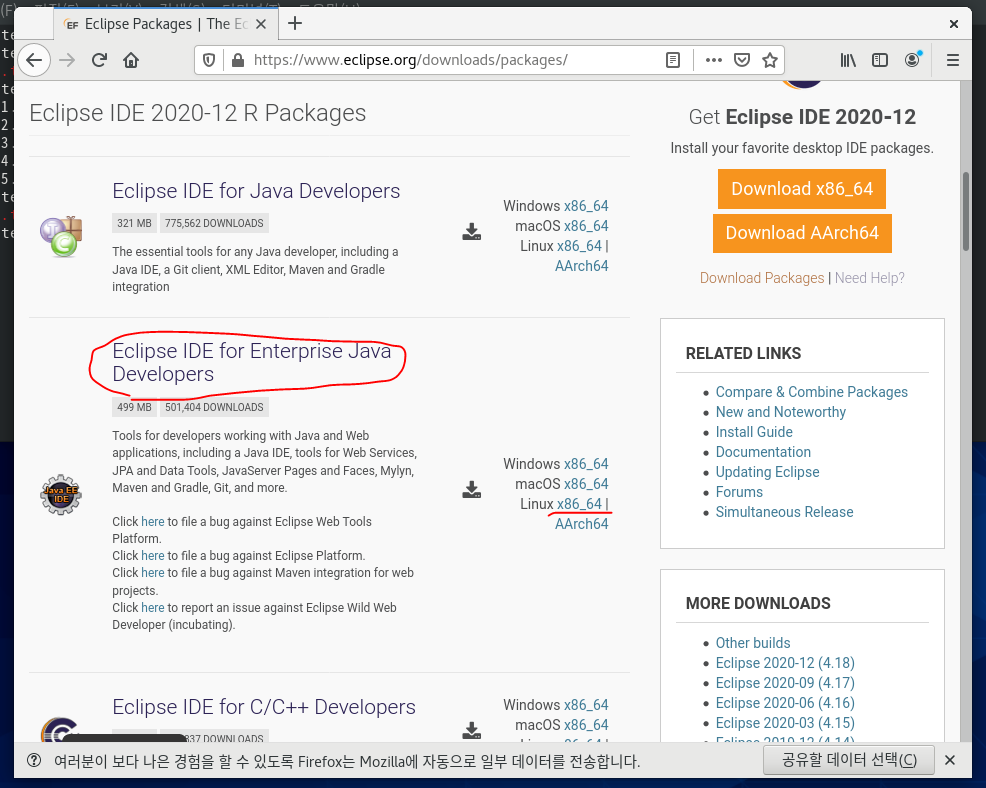This screenshot has width=986, height=788.
Task: Open page actions three-dots menu
Action: (714, 60)
